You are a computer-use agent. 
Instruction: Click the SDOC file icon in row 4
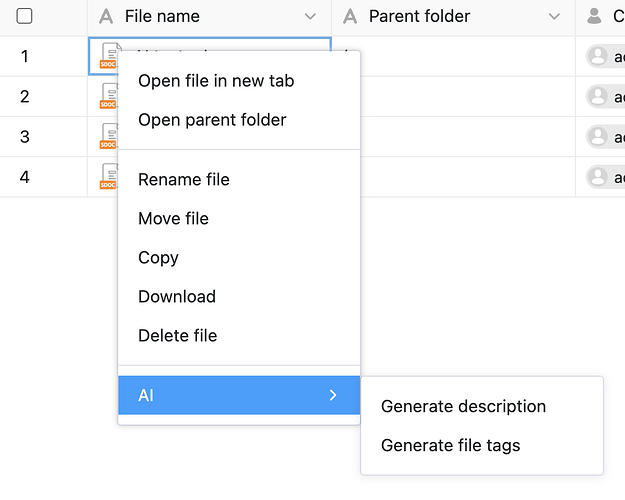click(x=107, y=177)
